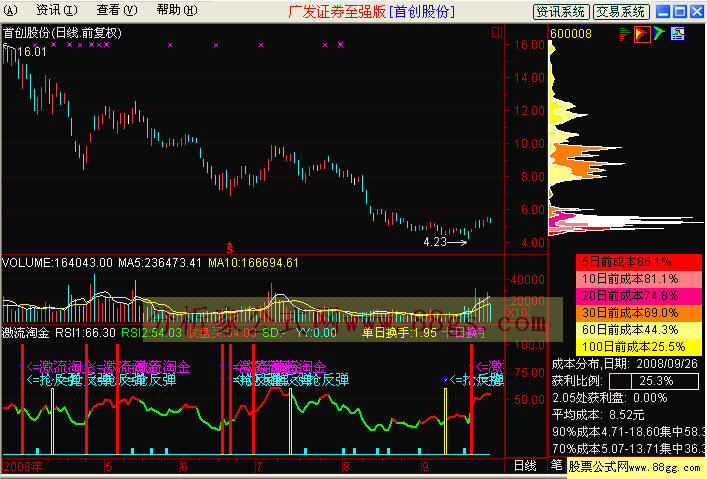Select the green-red bar cost distribution icon
The image size is (707, 479).
(x=624, y=34)
